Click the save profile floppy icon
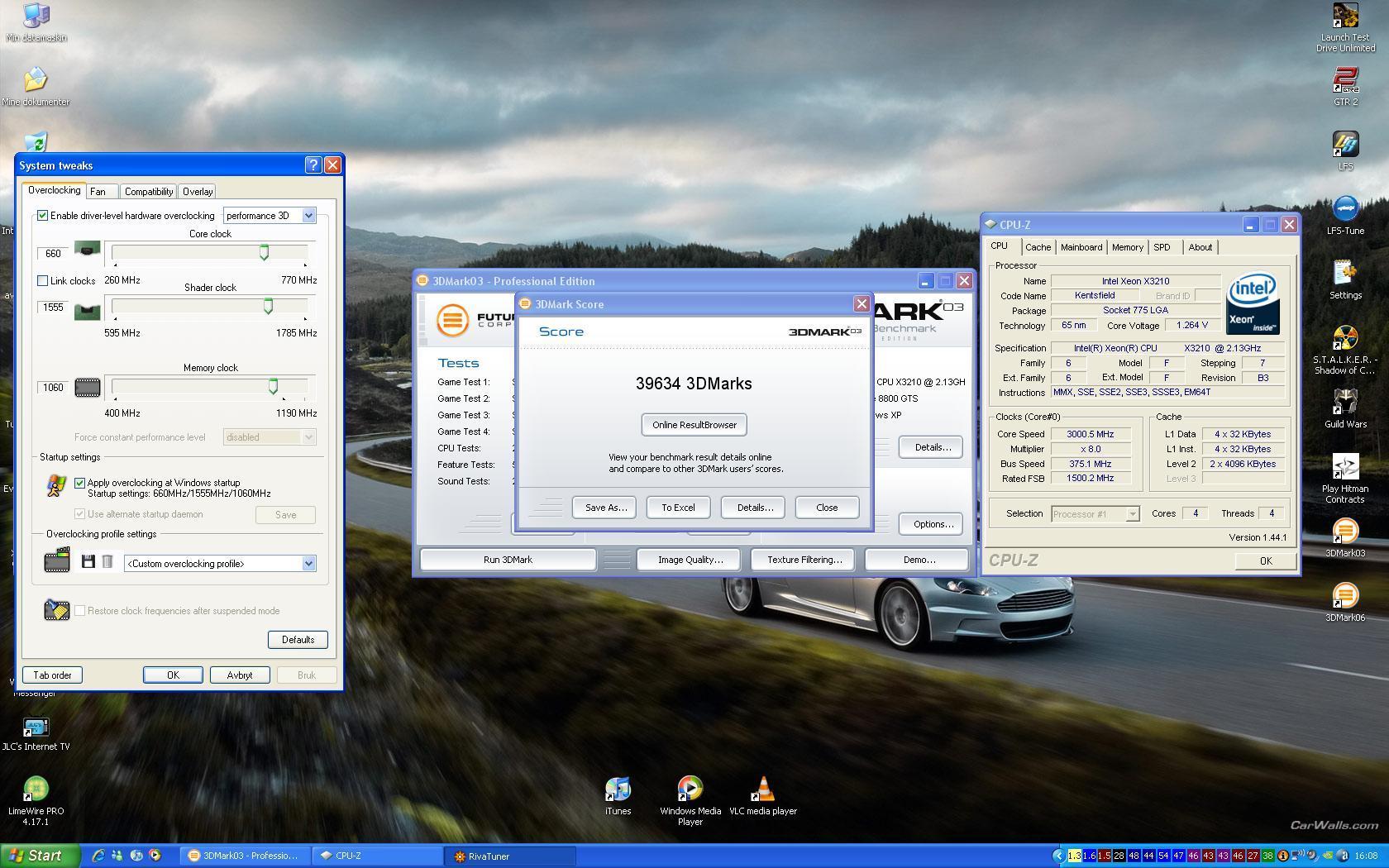 pyautogui.click(x=88, y=562)
